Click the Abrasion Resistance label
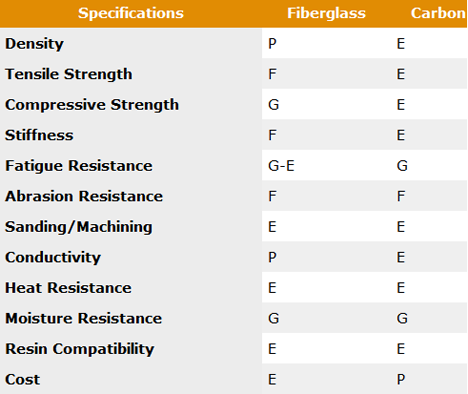 pos(84,196)
